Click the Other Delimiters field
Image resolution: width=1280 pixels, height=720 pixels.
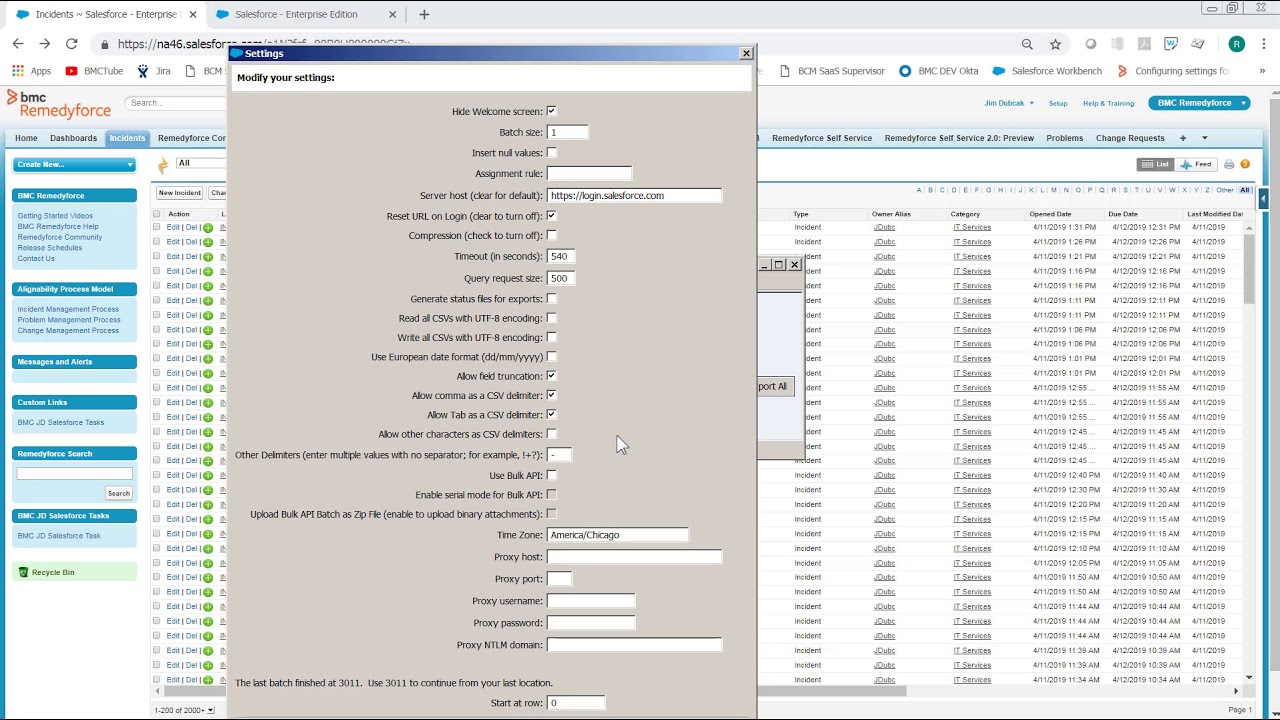pyautogui.click(x=559, y=455)
